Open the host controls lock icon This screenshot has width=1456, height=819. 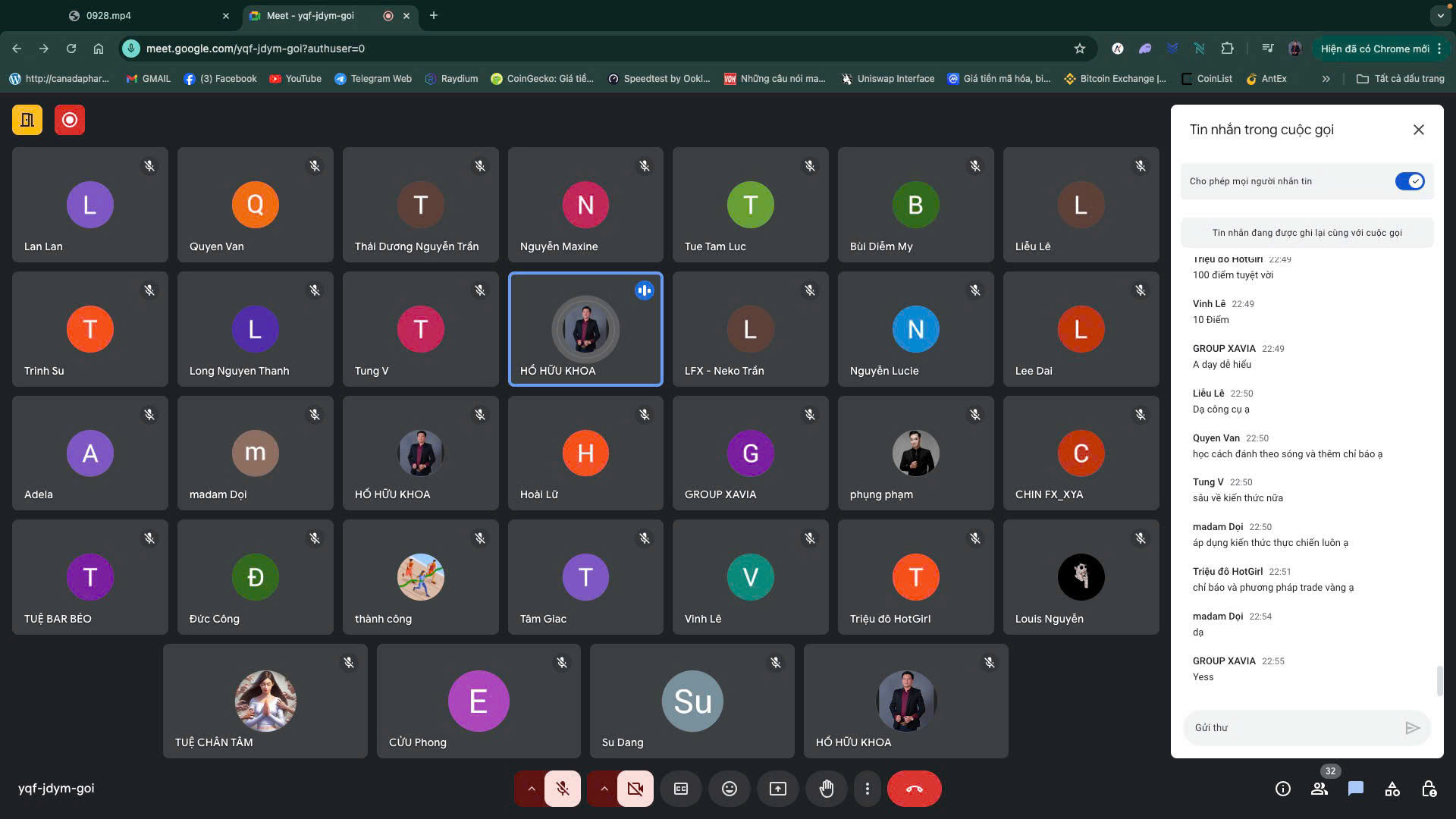[x=1429, y=789]
